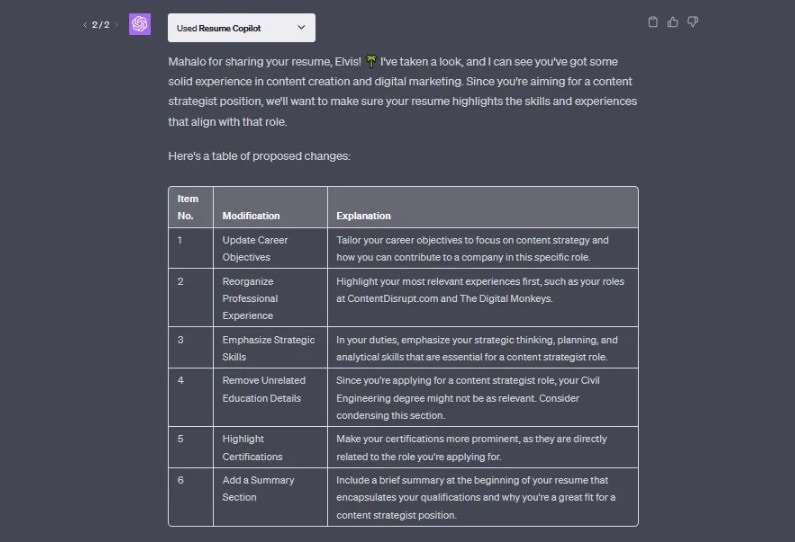
Task: Select the Explanation column header
Action: point(363,215)
